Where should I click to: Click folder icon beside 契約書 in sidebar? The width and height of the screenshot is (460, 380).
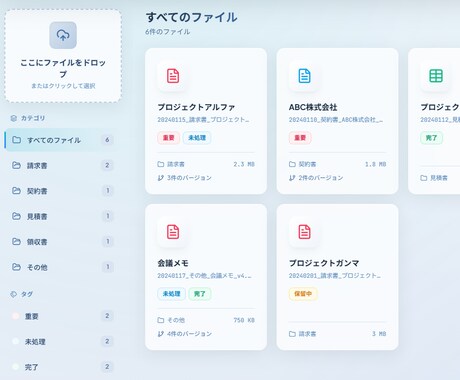pos(16,190)
